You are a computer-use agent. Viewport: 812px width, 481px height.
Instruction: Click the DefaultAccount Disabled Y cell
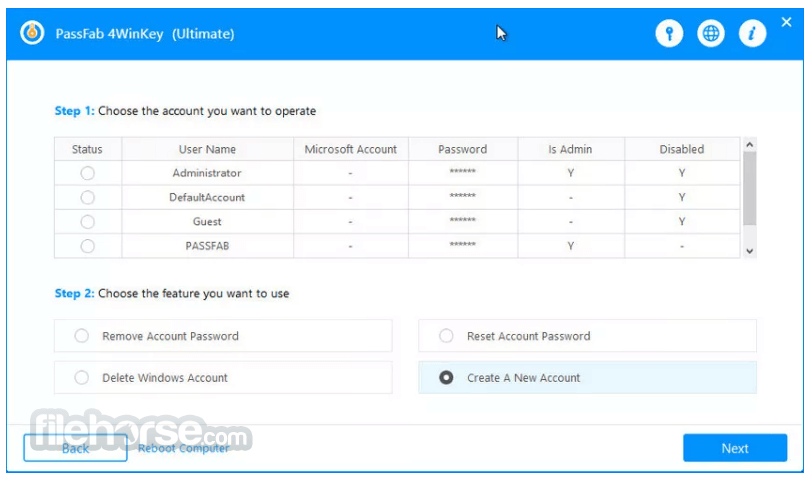click(x=682, y=197)
